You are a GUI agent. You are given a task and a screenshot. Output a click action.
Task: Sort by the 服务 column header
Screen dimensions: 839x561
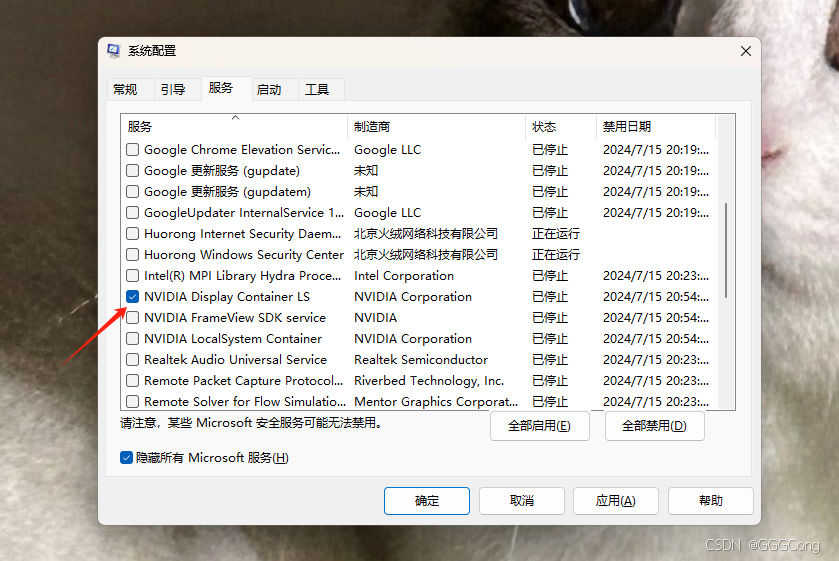coord(234,127)
